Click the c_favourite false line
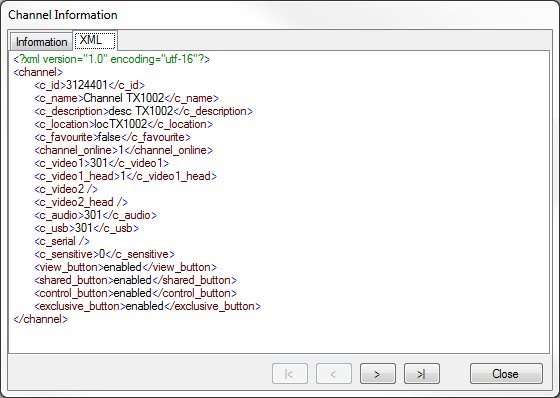560x398 pixels. [112, 137]
